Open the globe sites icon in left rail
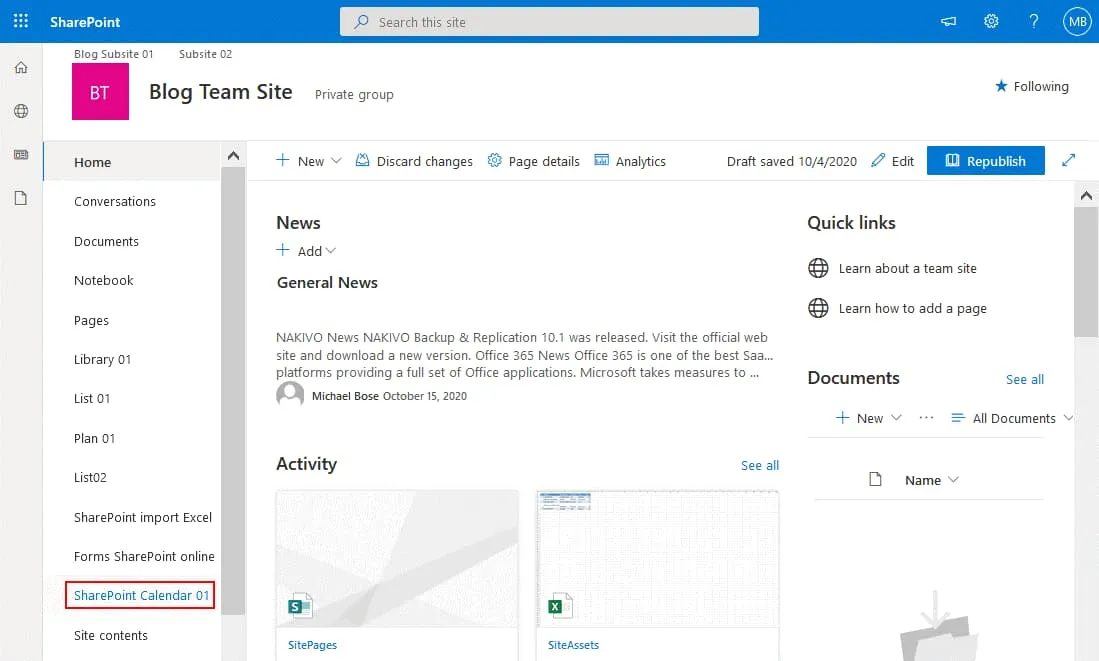The width and height of the screenshot is (1099, 661). coord(21,111)
